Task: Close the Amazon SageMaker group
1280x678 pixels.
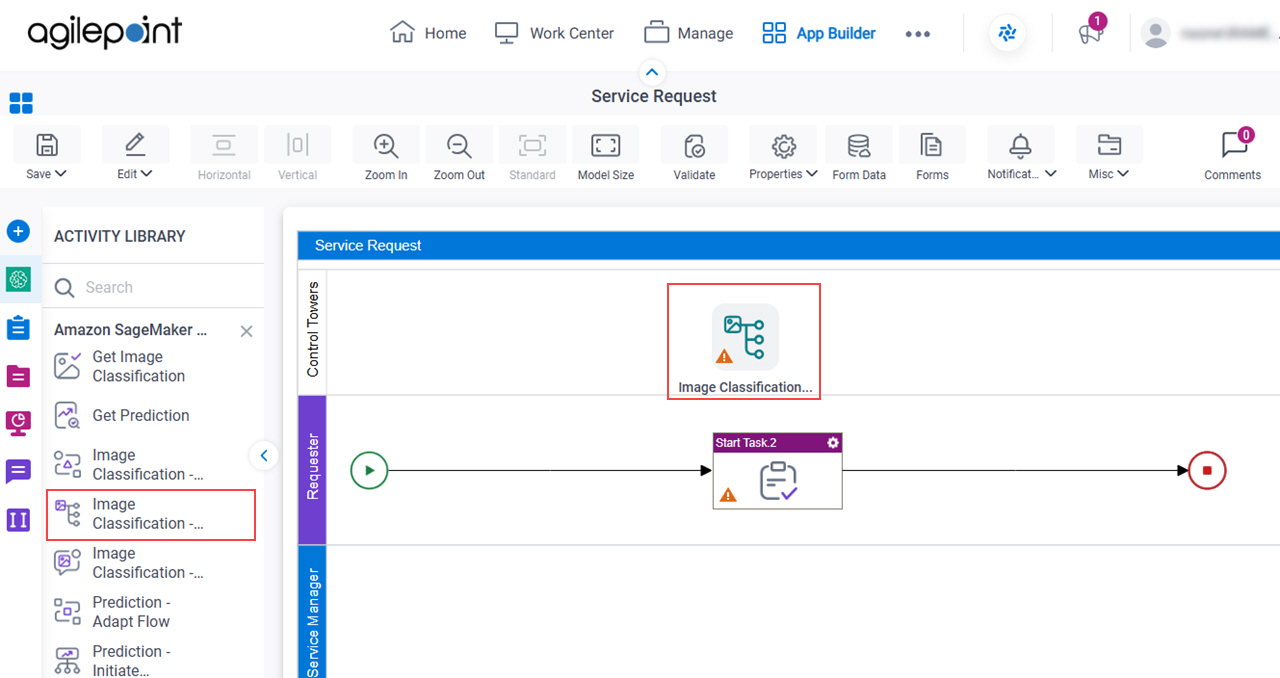Action: 246,331
